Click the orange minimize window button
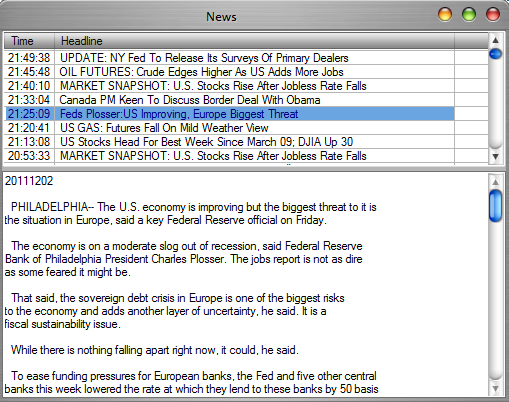 click(445, 15)
